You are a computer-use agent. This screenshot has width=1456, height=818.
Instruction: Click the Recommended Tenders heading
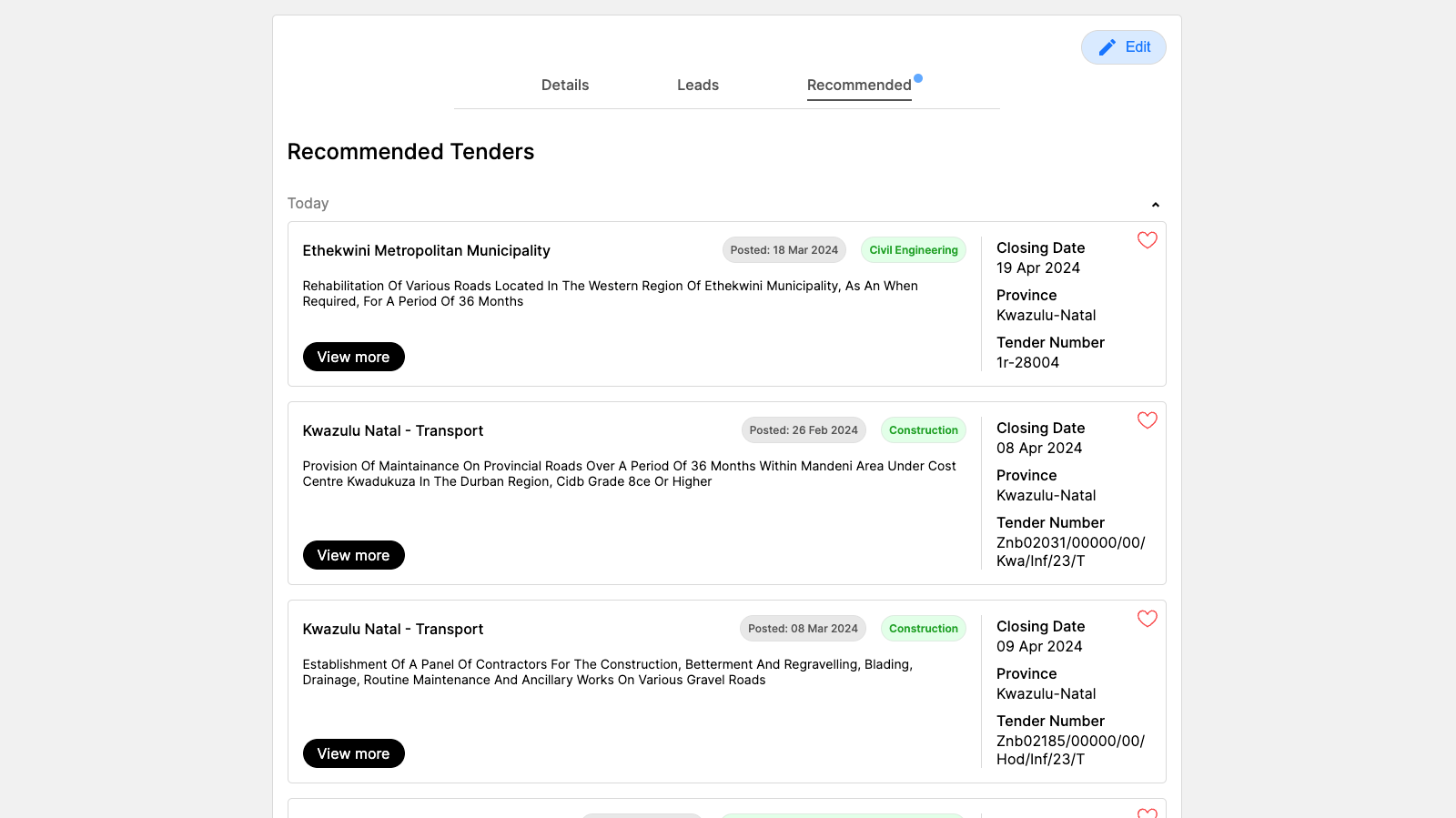click(410, 151)
